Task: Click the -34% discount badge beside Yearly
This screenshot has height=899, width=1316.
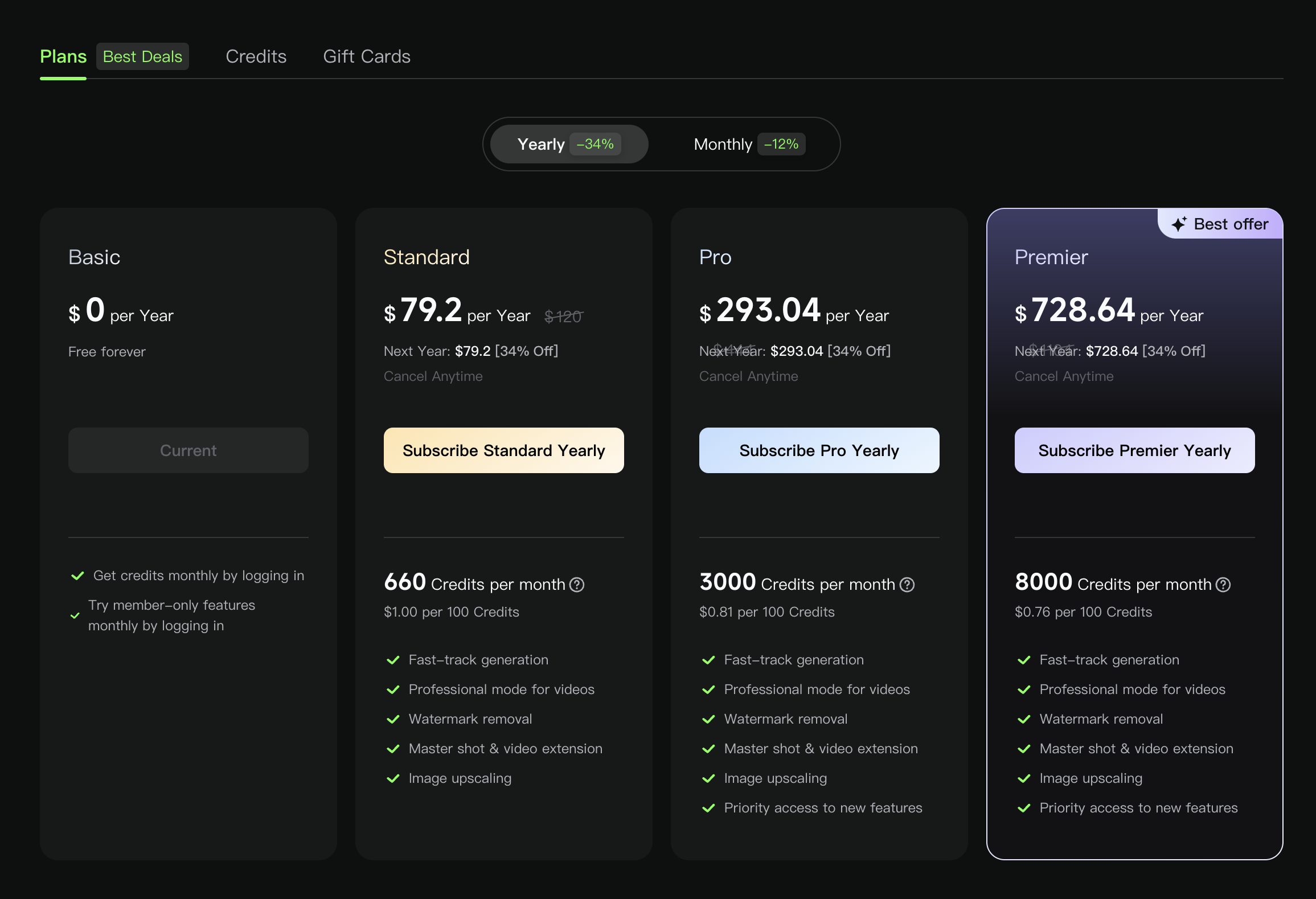Action: coord(595,144)
